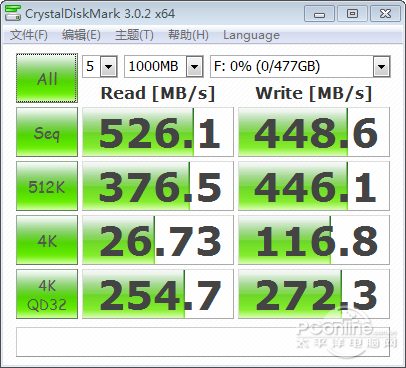Expand the test count dropdown showing 5

(x=109, y=66)
